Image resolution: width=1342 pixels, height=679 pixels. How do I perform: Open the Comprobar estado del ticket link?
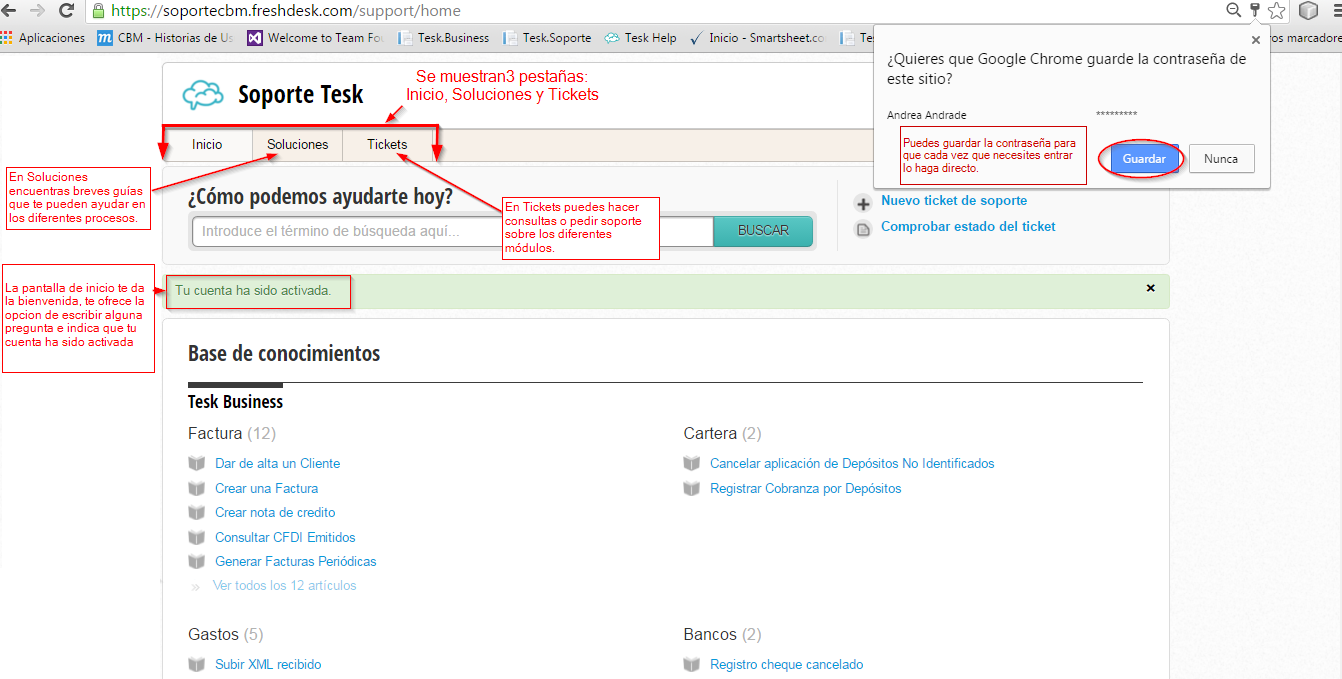(x=968, y=227)
